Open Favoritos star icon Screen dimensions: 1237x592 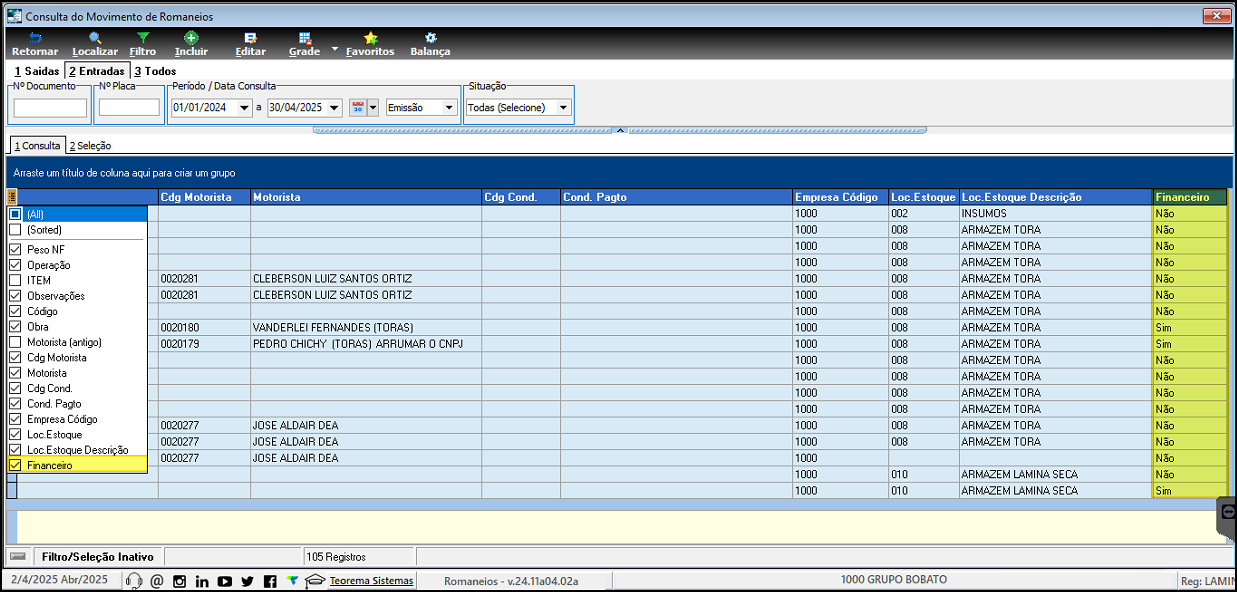[x=370, y=38]
